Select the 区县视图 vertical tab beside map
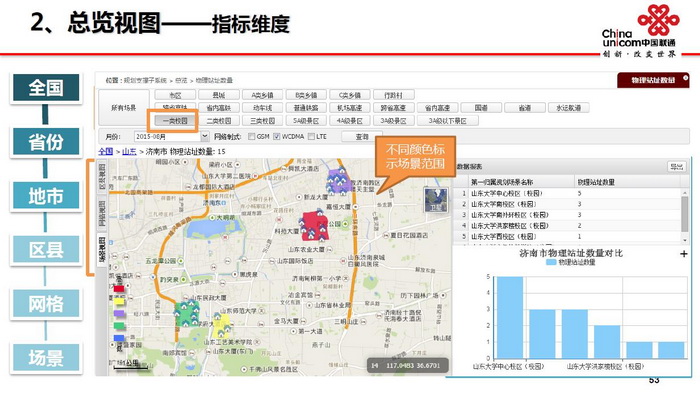This screenshot has height=393, width=700. (x=102, y=176)
